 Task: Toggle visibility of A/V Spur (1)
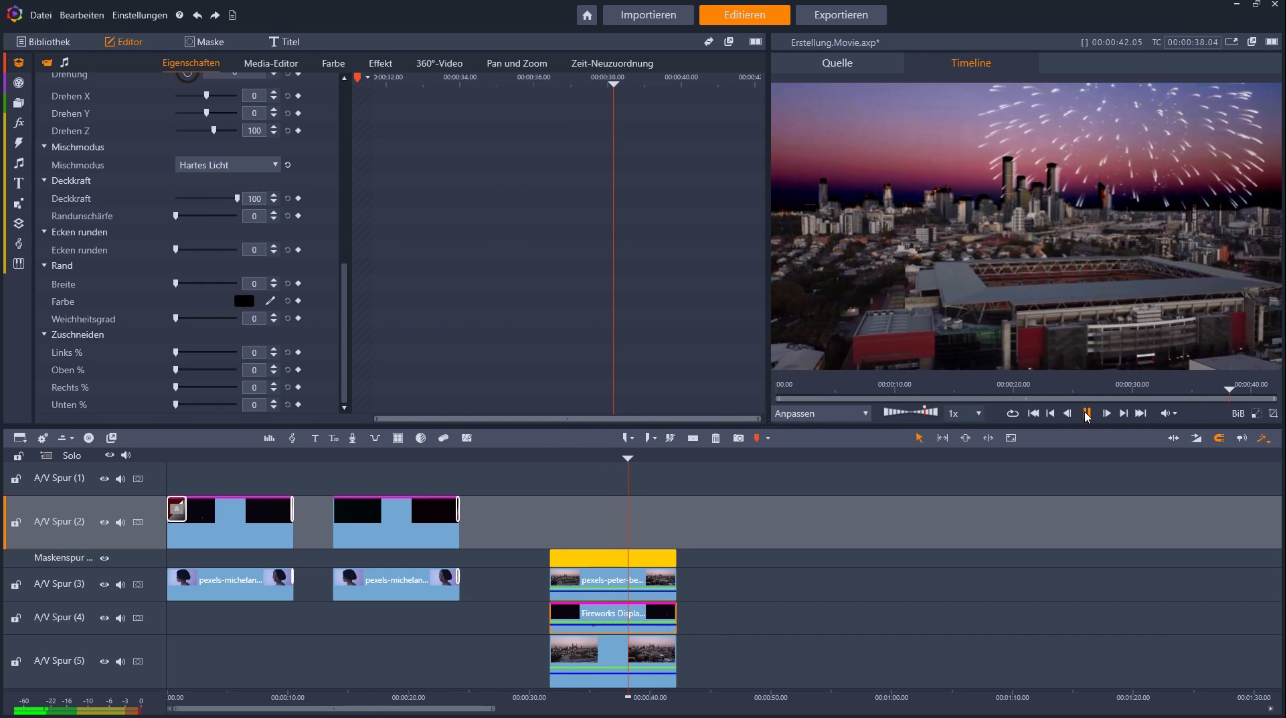coord(103,478)
